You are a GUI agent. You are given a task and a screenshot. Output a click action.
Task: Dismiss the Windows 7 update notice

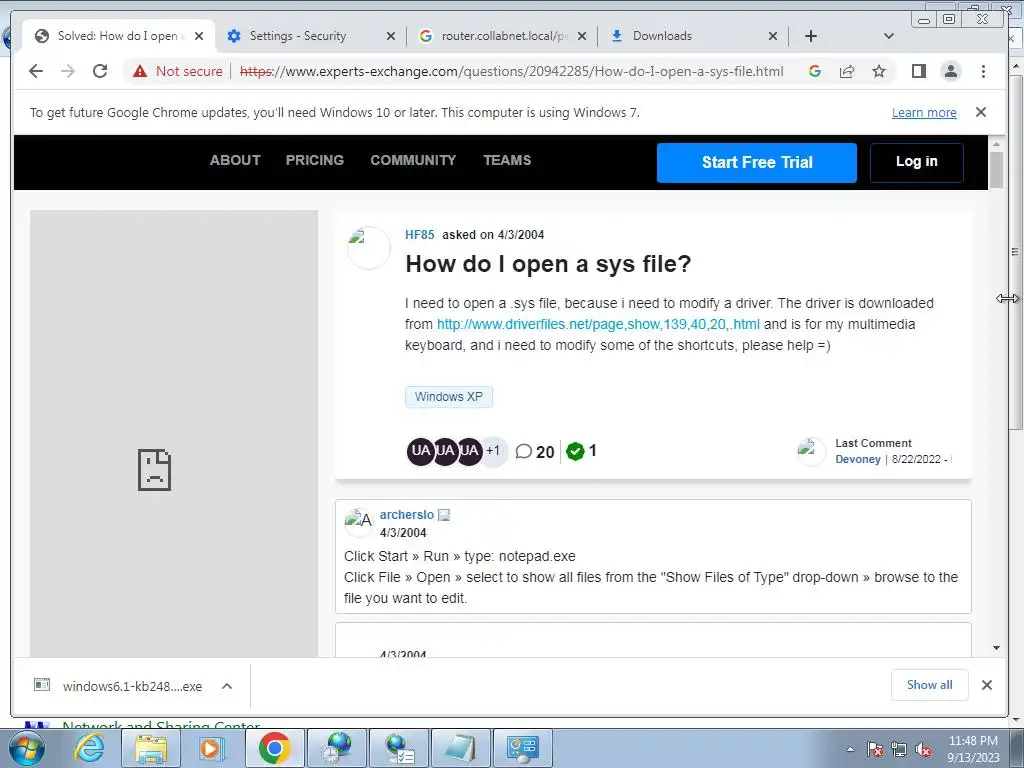point(980,112)
